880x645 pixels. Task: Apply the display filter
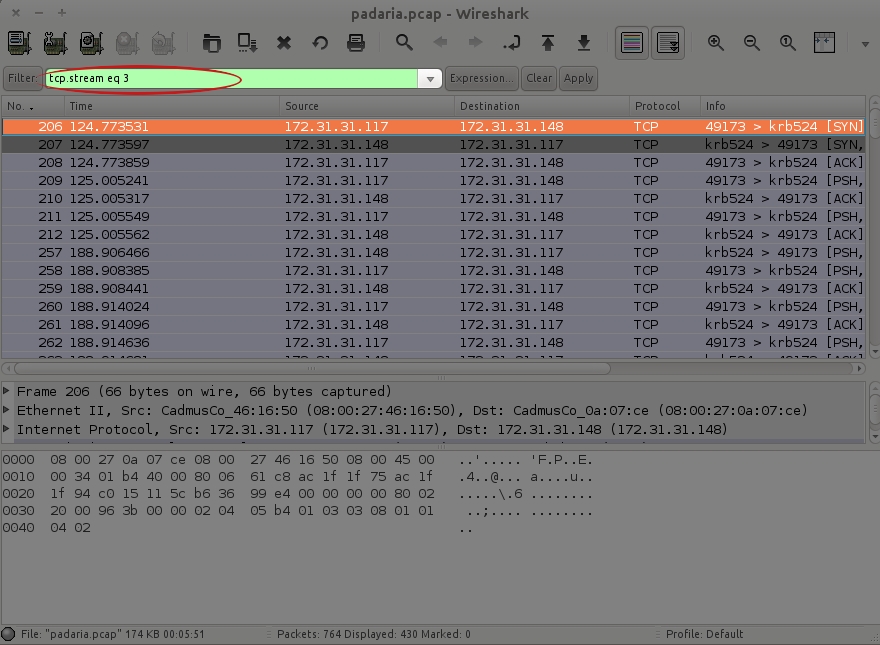tap(578, 78)
